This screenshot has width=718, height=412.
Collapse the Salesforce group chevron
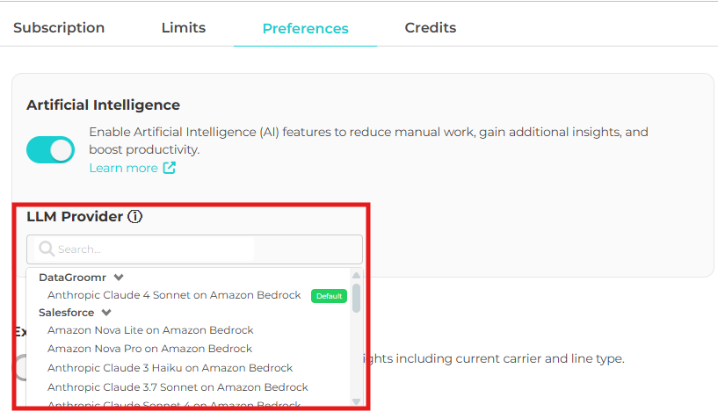tap(105, 312)
